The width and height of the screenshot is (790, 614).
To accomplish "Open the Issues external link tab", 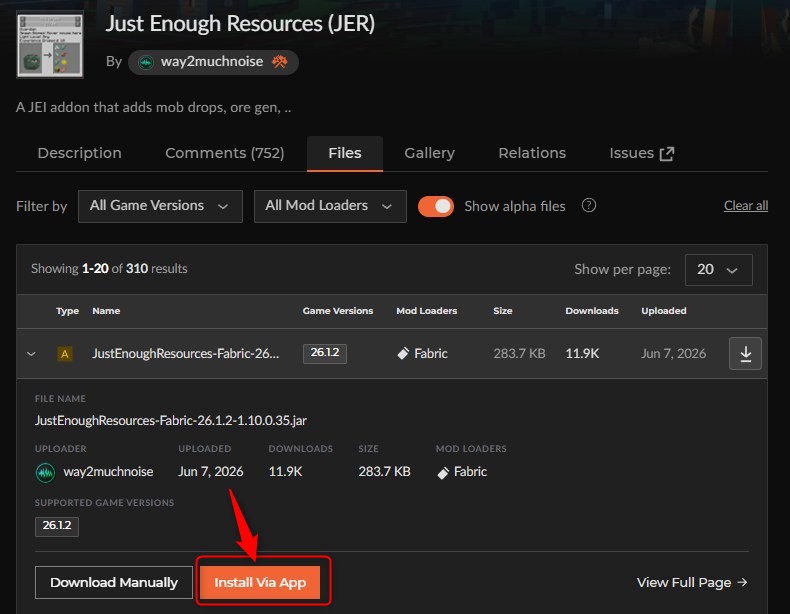I will 641,153.
